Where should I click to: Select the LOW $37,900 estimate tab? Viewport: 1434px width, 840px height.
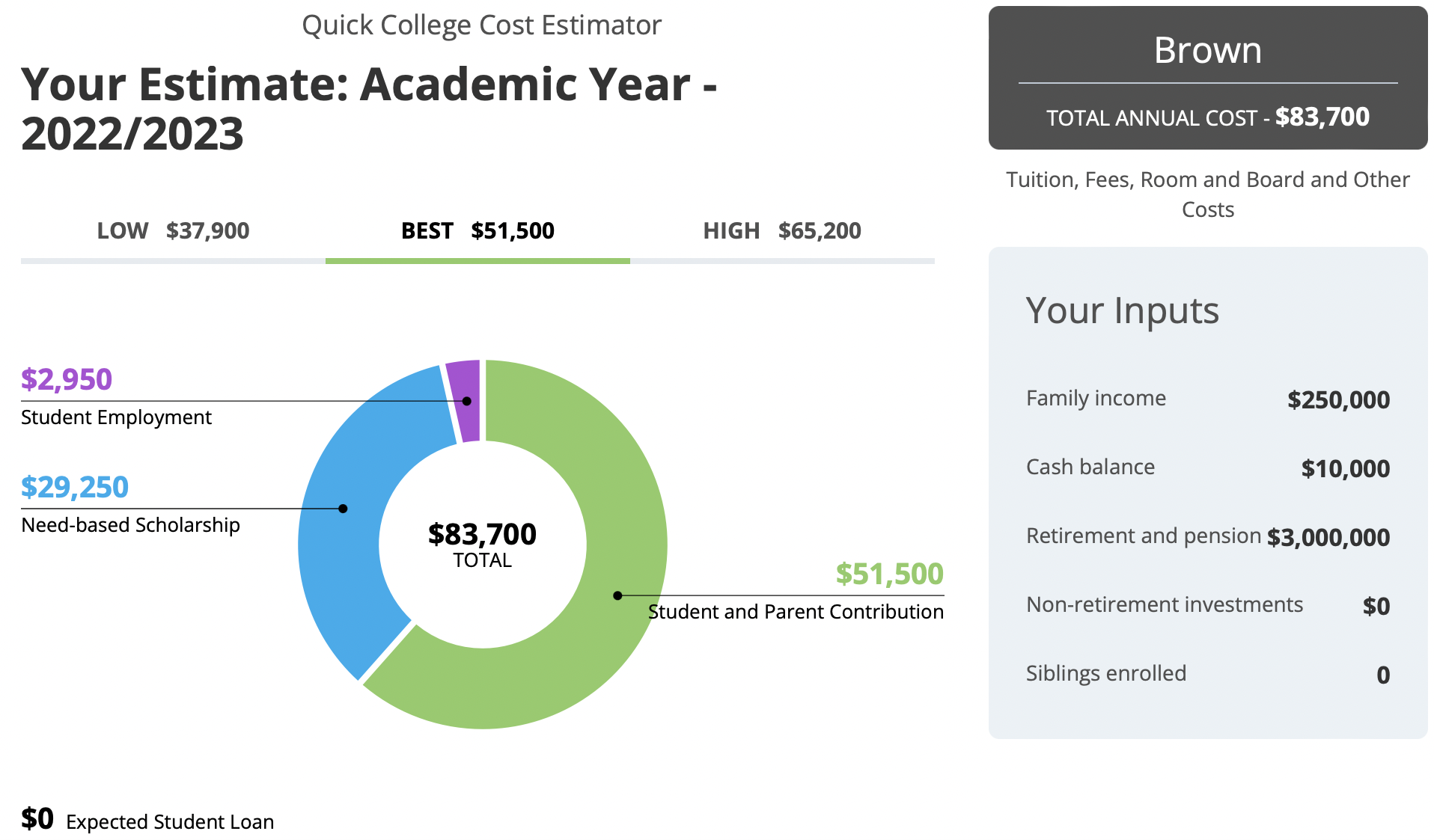click(173, 231)
